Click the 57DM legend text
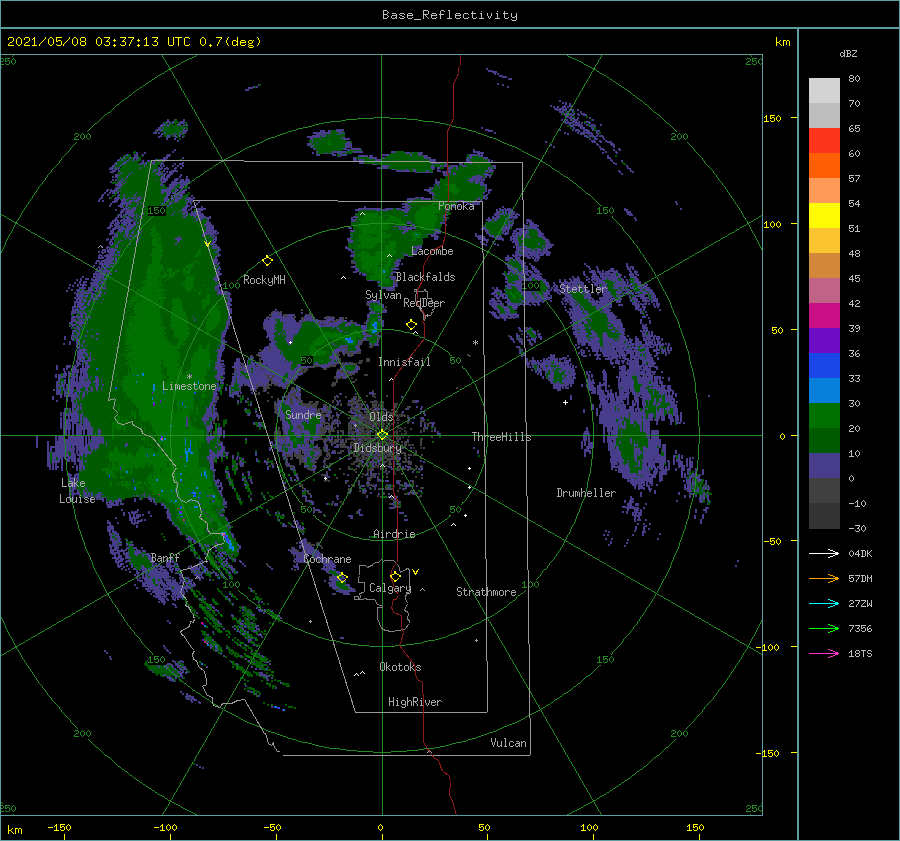Image resolution: width=900 pixels, height=841 pixels. coord(860,579)
